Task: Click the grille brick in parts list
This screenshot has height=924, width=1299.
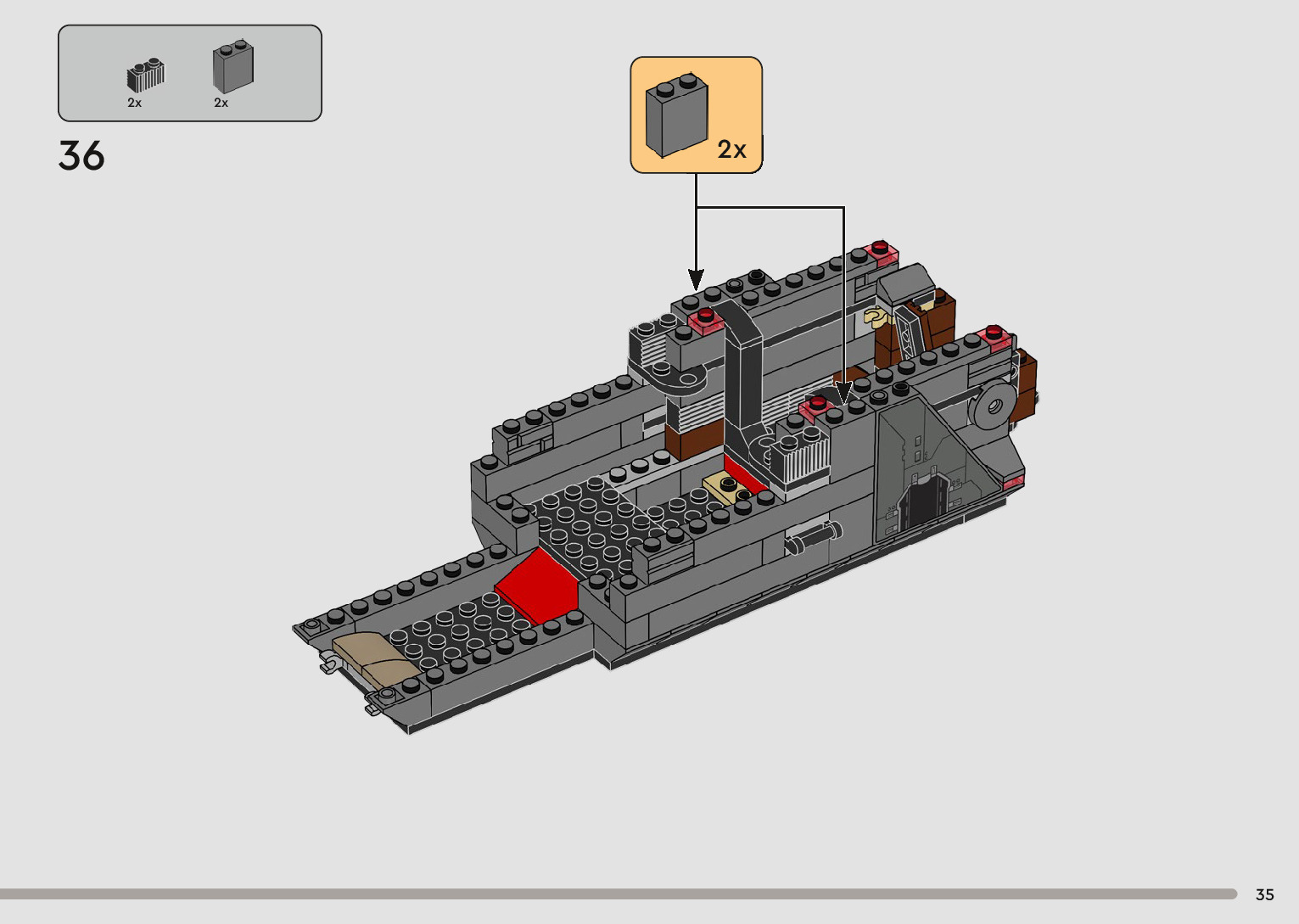Action: pos(145,76)
